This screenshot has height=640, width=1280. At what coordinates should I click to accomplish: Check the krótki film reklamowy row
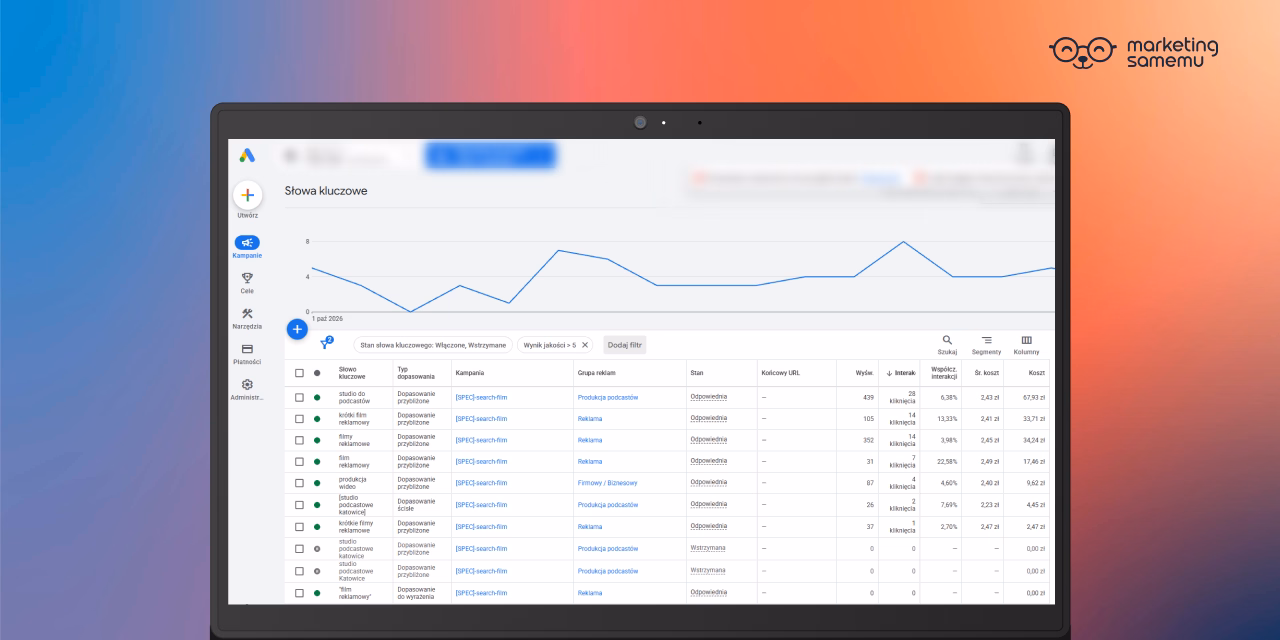(x=299, y=419)
